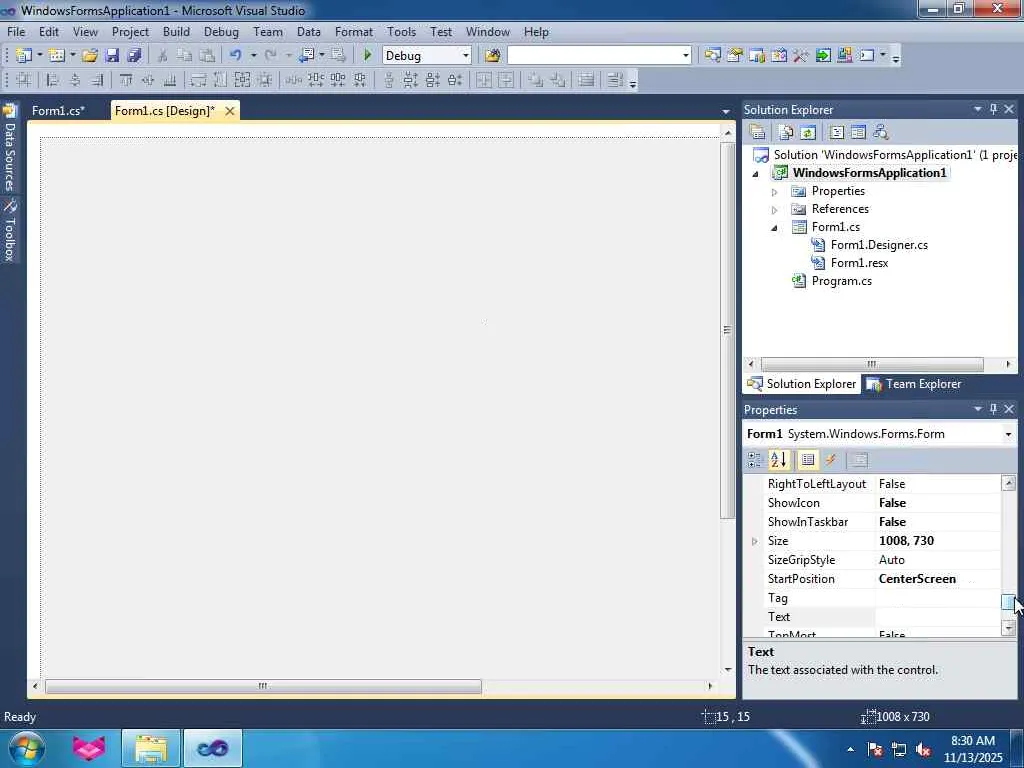Select the Solution Explorer bottom tab

[x=802, y=384]
